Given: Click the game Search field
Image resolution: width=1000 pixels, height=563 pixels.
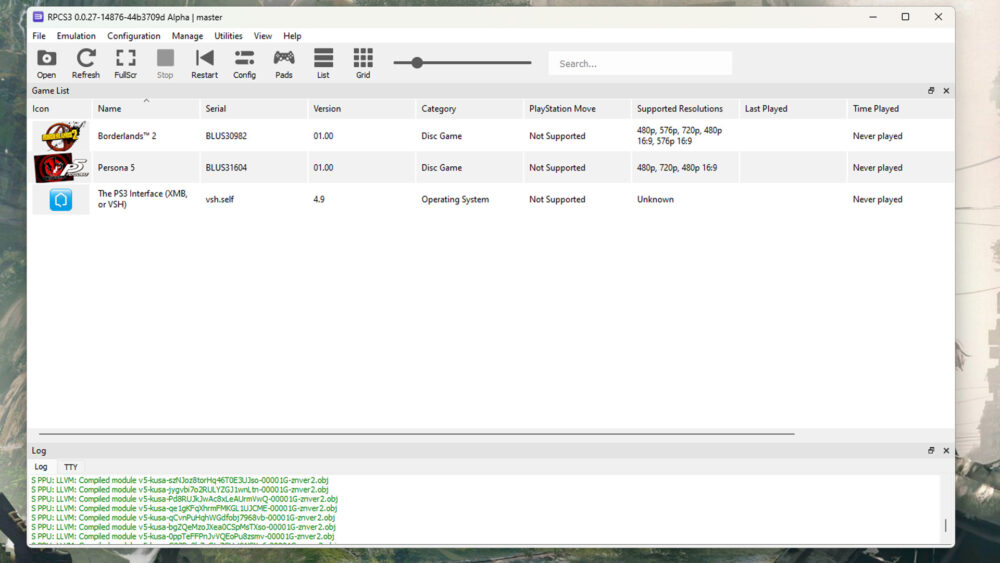Looking at the screenshot, I should 640,64.
